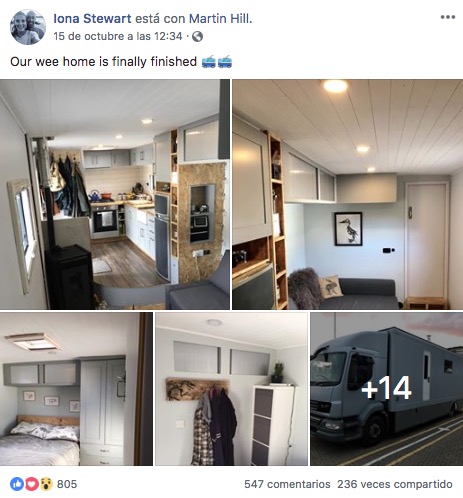Screen dimensions: 463x498
Task: Click the globe public privacy icon
Action: coord(197,36)
